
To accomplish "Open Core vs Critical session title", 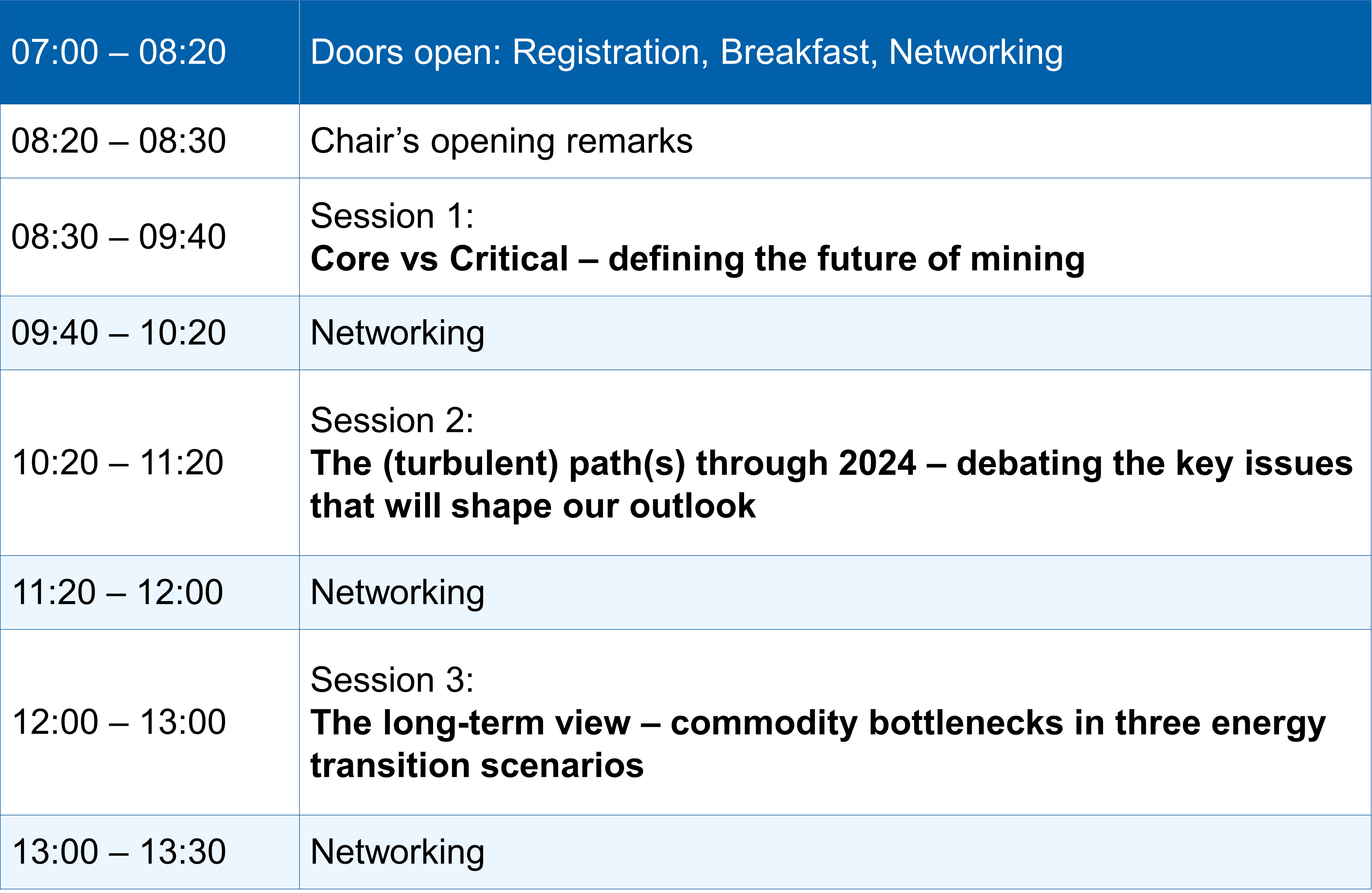I will [x=698, y=258].
